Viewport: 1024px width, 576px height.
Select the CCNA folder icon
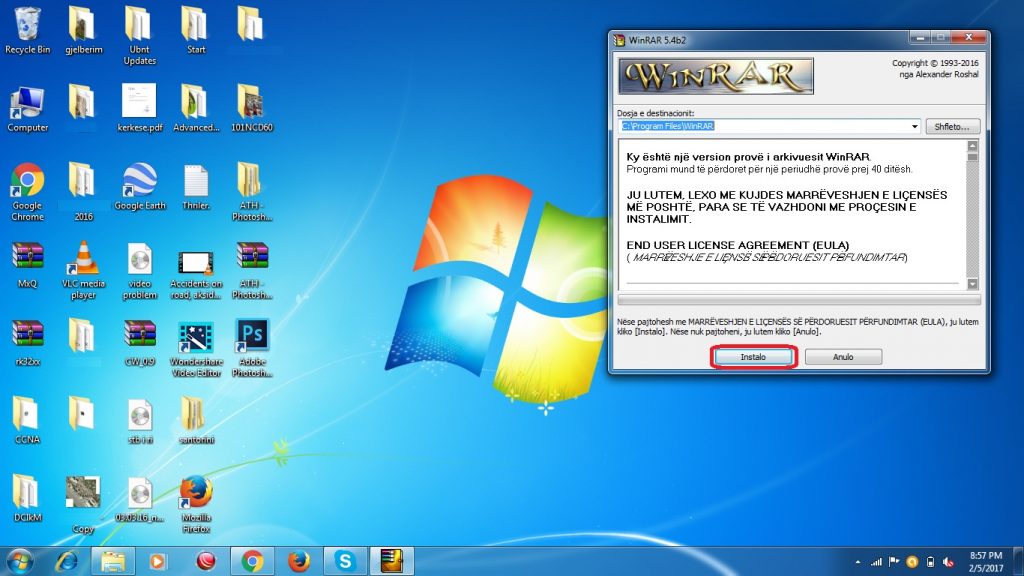(27, 420)
